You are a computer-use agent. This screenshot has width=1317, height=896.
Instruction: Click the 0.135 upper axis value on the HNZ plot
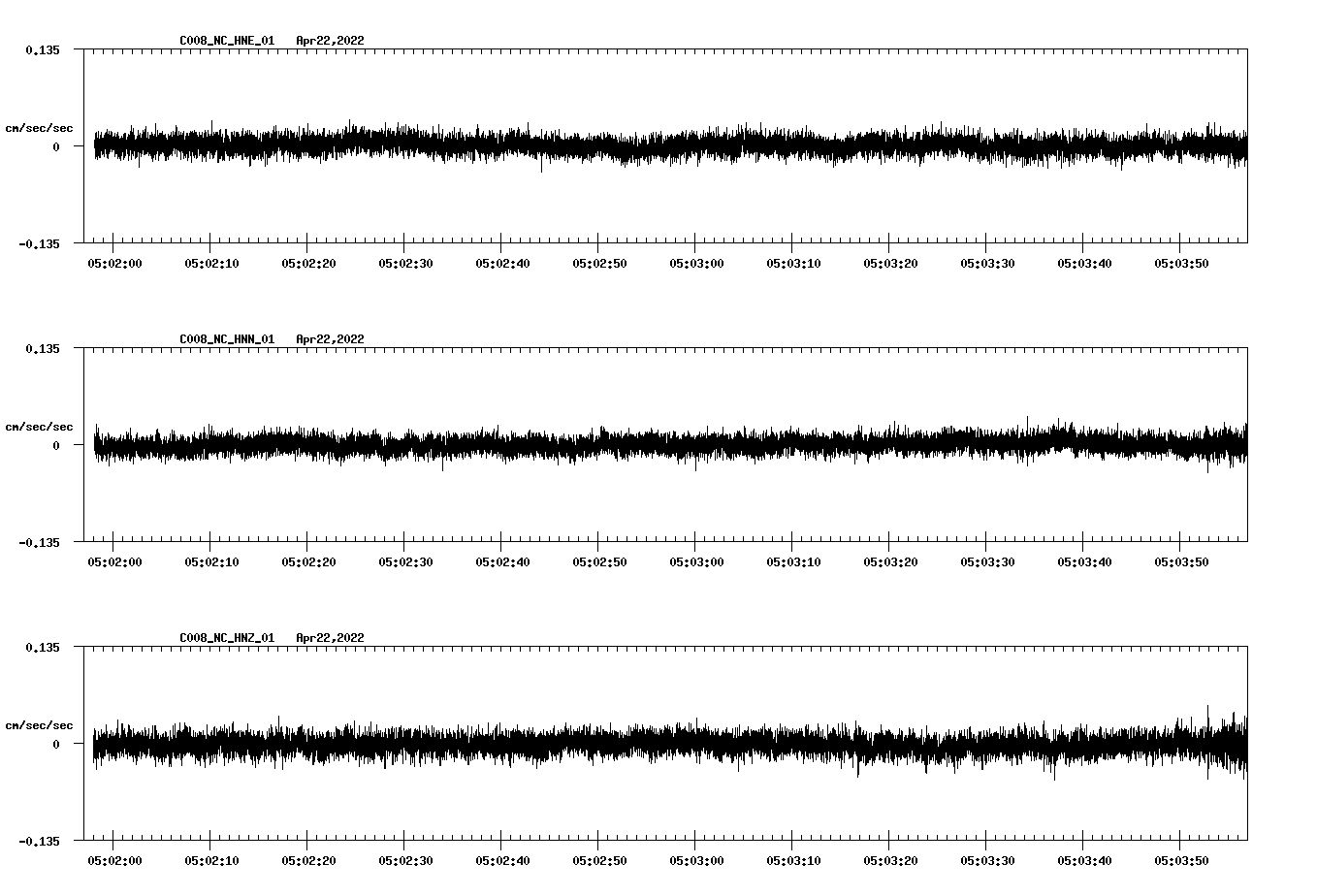42,647
